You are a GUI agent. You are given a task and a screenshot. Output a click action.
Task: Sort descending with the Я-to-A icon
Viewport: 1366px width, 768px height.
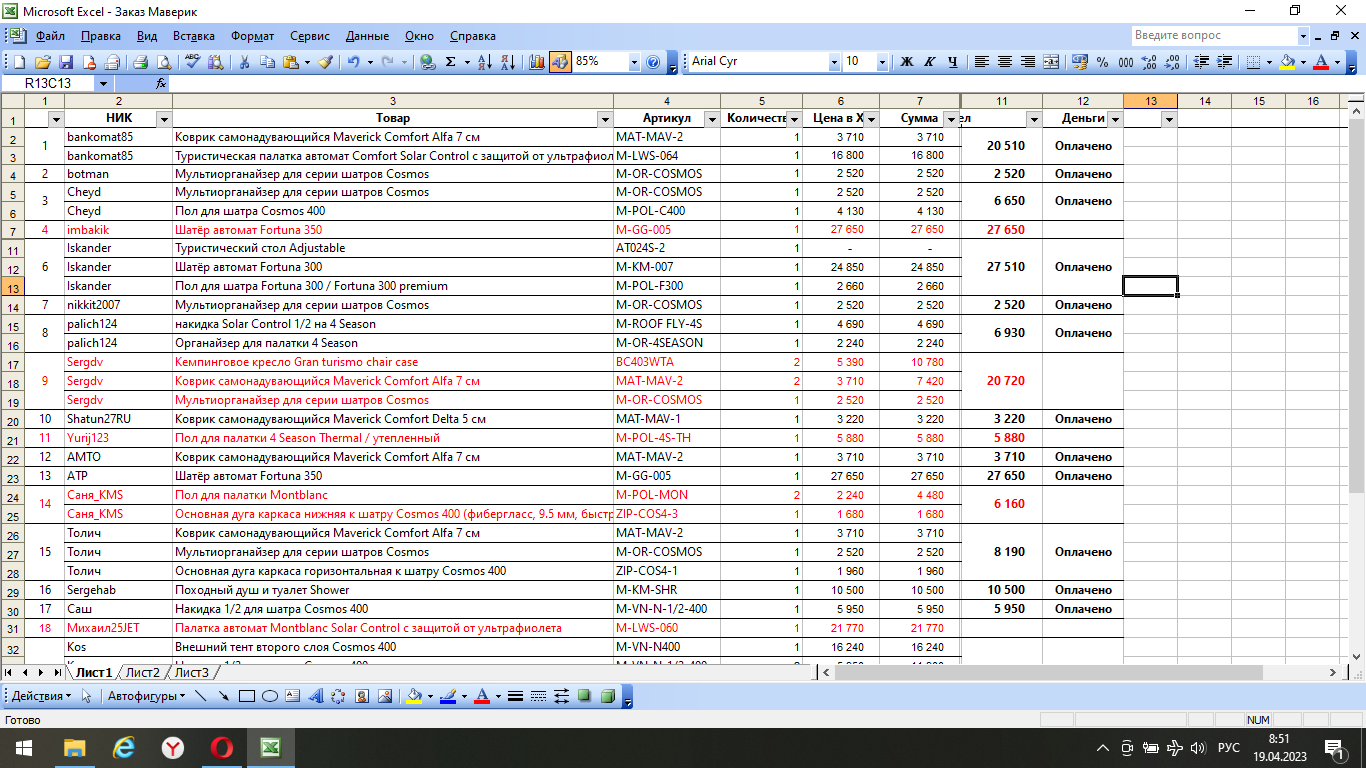508,62
